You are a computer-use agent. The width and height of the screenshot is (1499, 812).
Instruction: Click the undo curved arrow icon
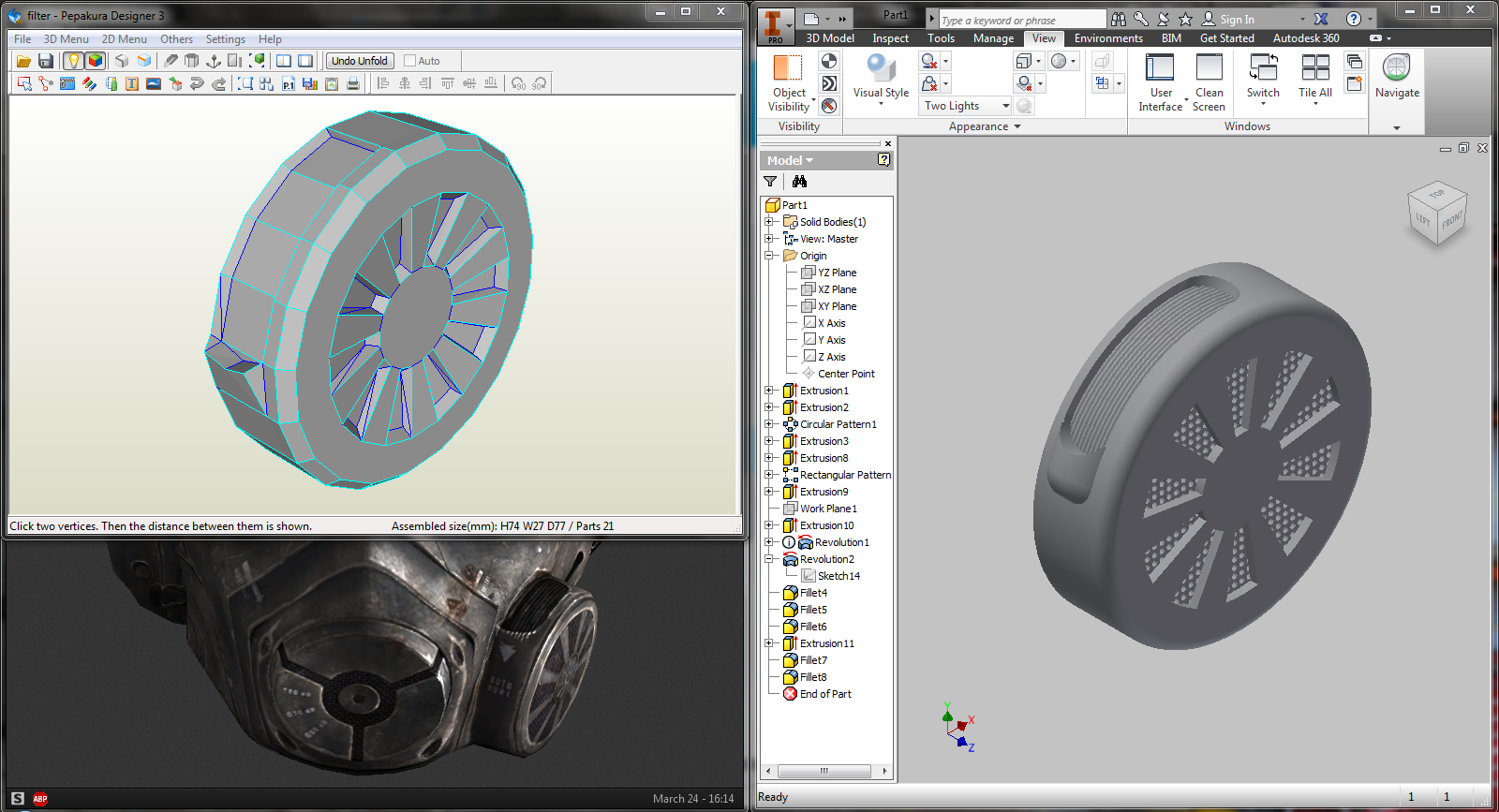(x=197, y=83)
